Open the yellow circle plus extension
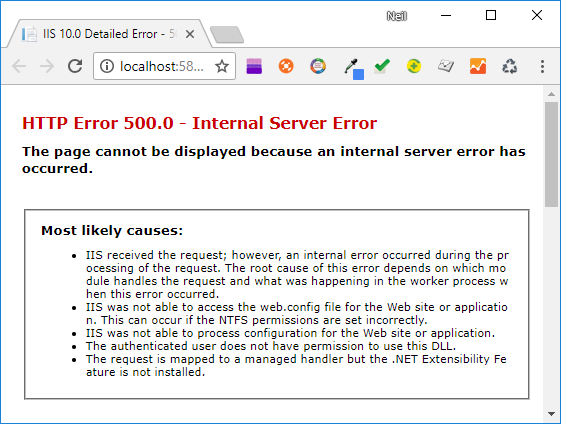The height and width of the screenshot is (424, 561). [x=414, y=66]
